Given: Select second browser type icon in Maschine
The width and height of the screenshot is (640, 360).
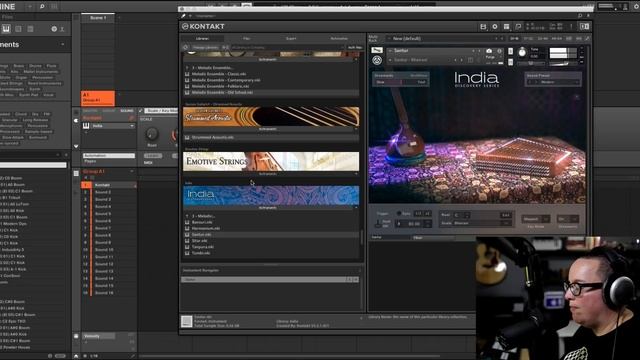Looking at the screenshot, I should [18, 29].
